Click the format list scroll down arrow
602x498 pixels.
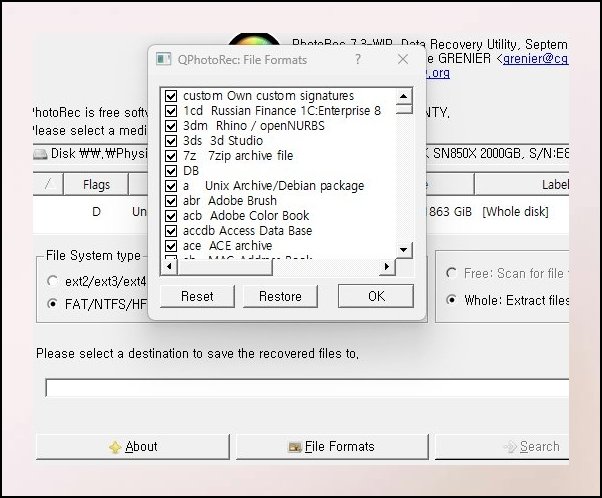click(404, 250)
